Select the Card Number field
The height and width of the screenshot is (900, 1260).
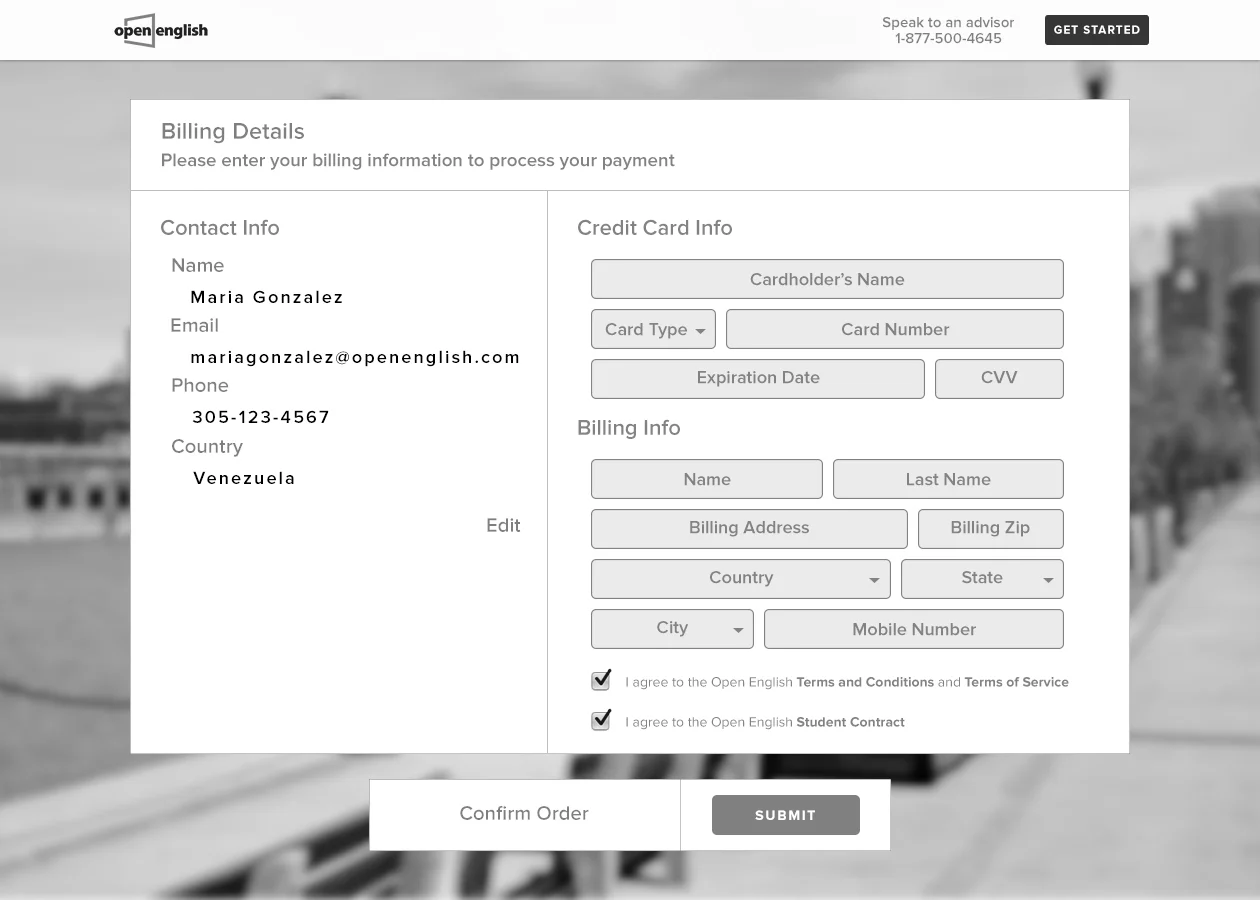click(x=894, y=328)
